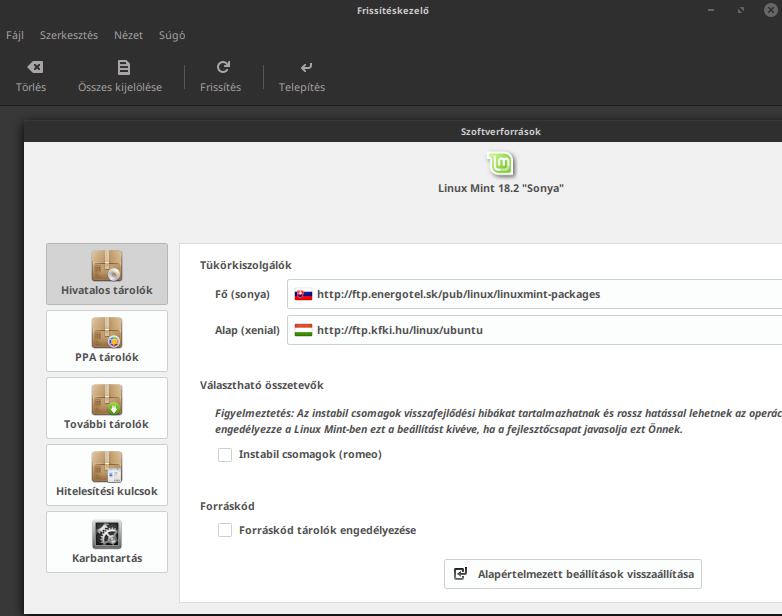782x616 pixels.
Task: Open PPA tárolók package icon
Action: (107, 333)
